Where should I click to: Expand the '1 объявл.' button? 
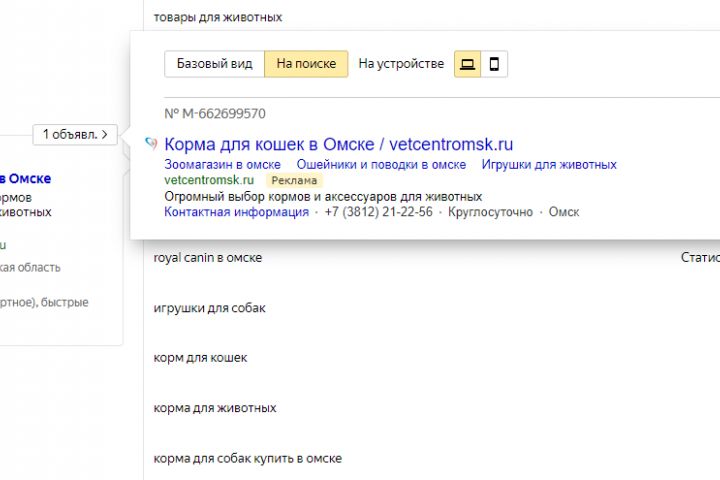click(x=75, y=135)
